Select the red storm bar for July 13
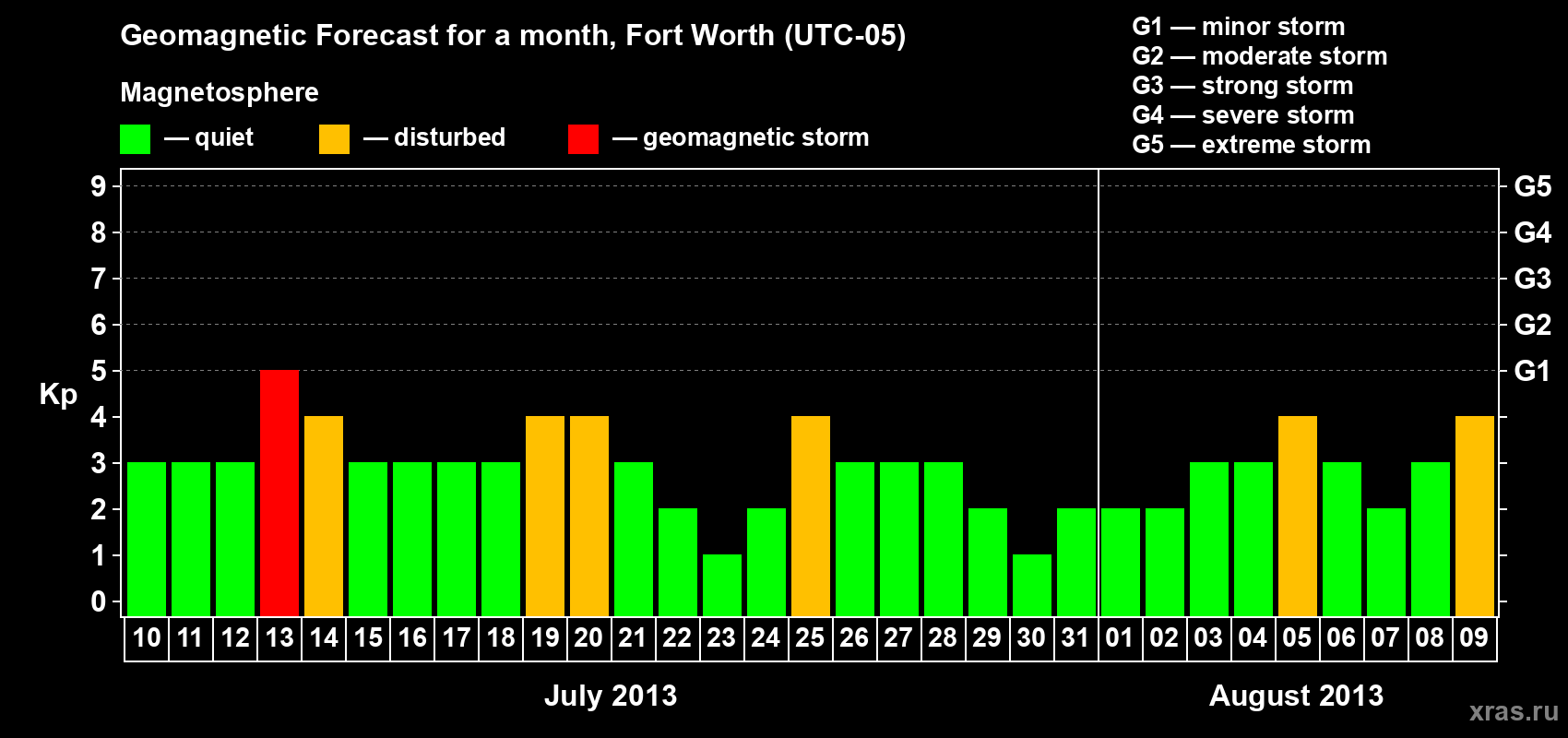1568x738 pixels. [x=279, y=493]
